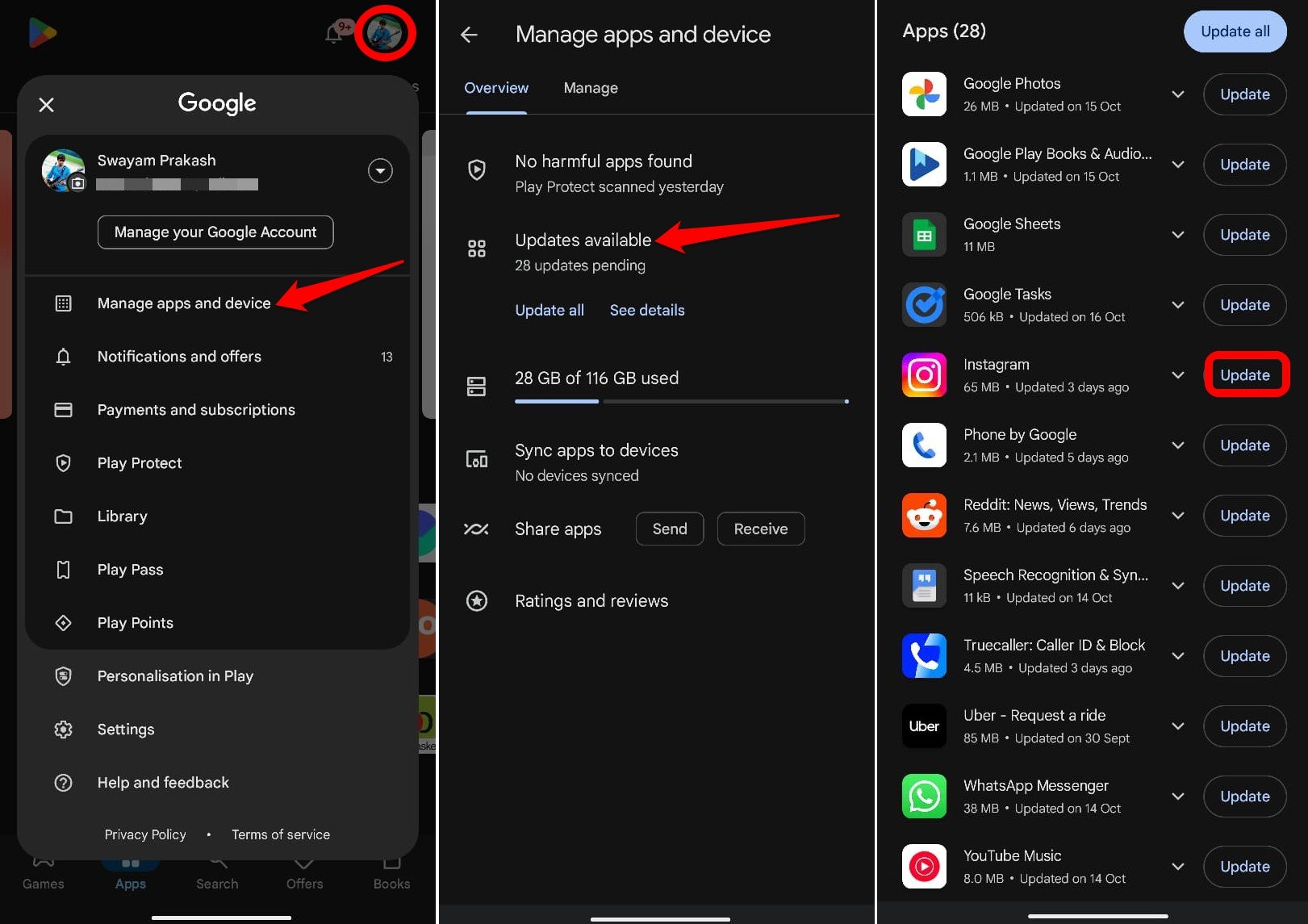The image size is (1308, 924).
Task: Expand the account switcher arrow
Action: click(380, 170)
